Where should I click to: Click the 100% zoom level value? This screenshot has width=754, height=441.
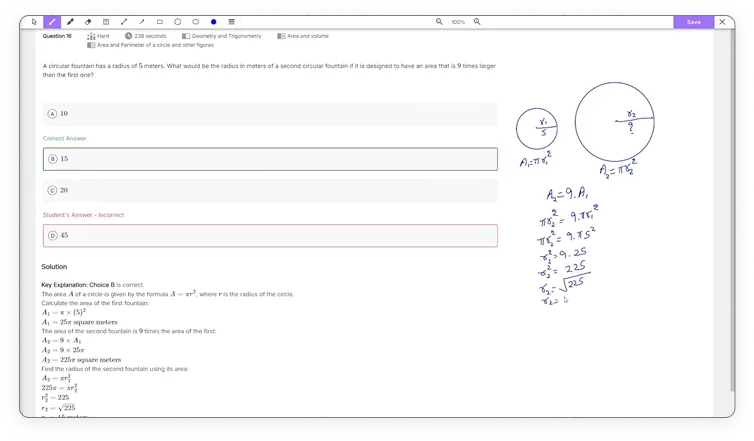click(x=458, y=22)
